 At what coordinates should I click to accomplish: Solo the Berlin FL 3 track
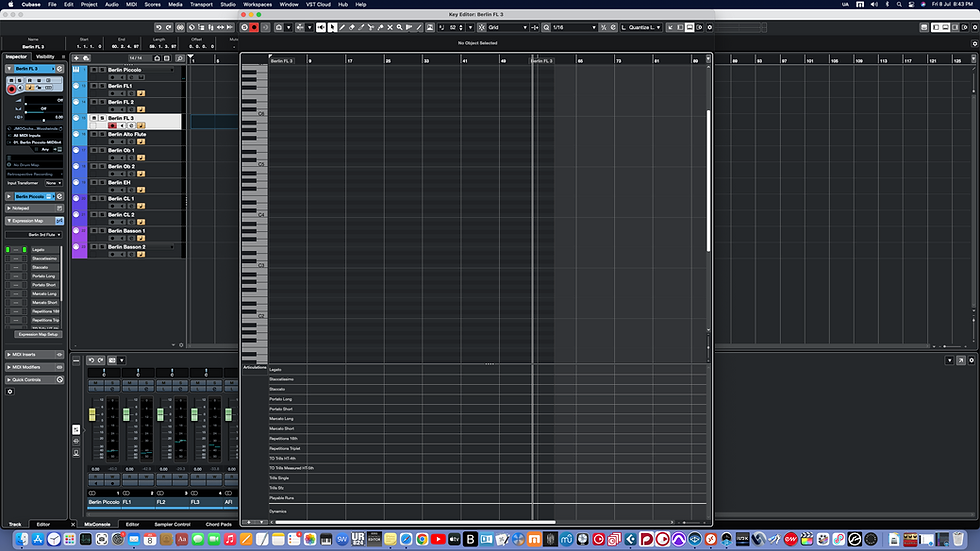102,118
